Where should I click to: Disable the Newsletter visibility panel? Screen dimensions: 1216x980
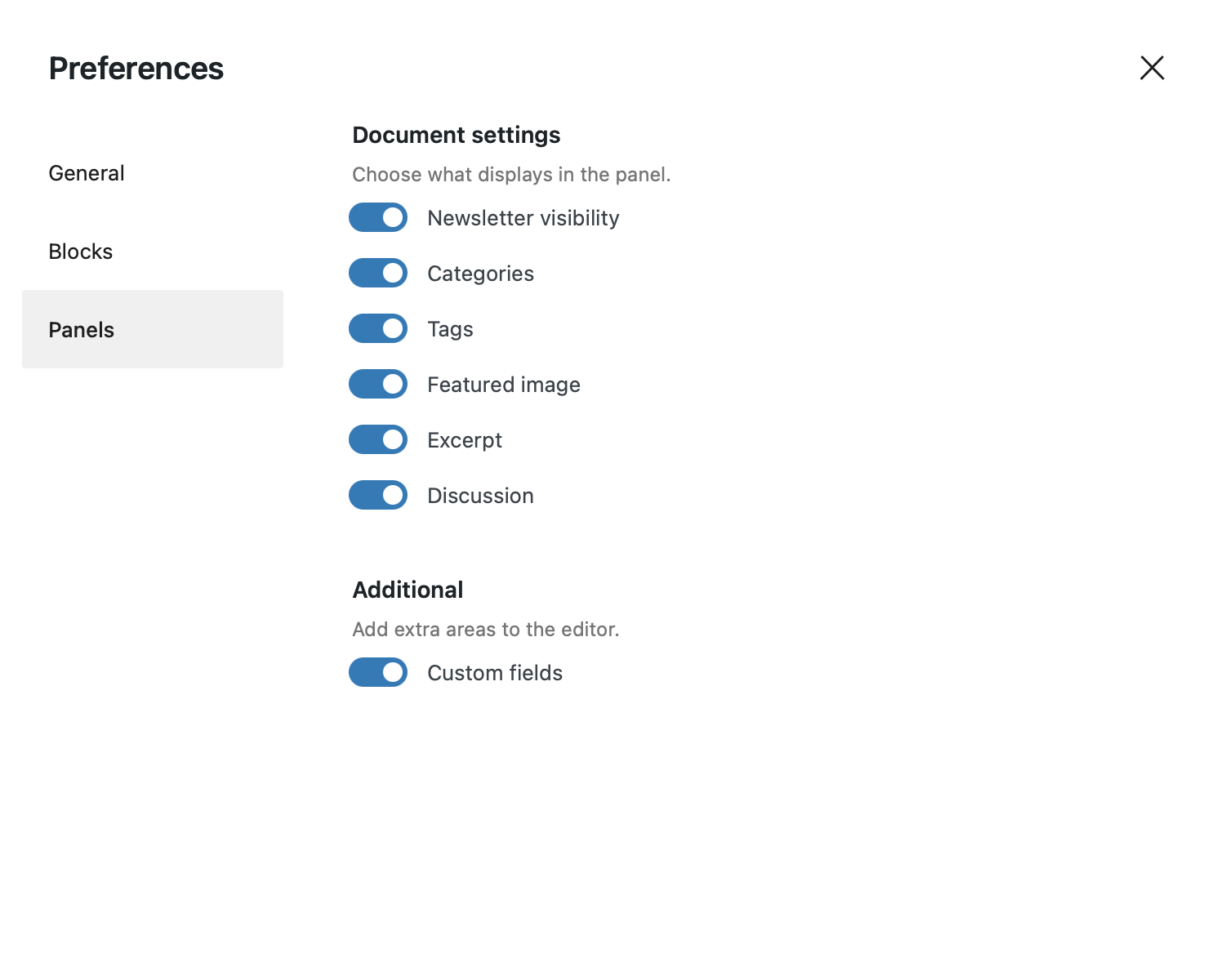coord(377,217)
